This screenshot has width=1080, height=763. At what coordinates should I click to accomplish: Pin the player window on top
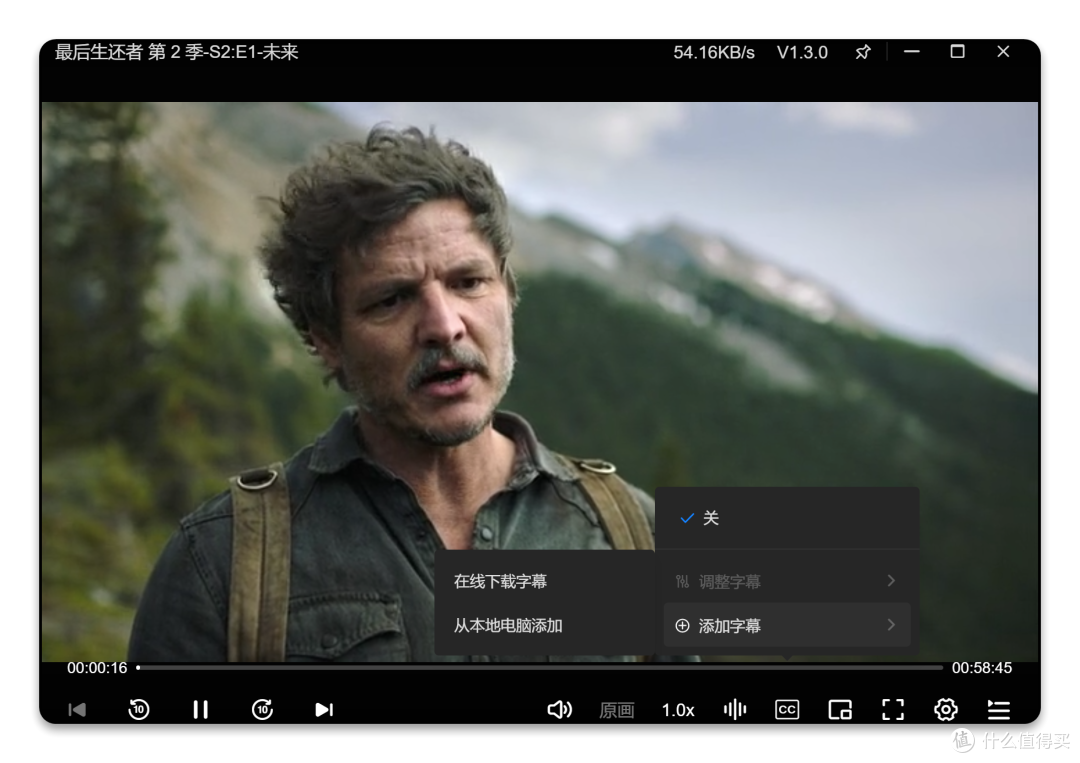coord(863,52)
